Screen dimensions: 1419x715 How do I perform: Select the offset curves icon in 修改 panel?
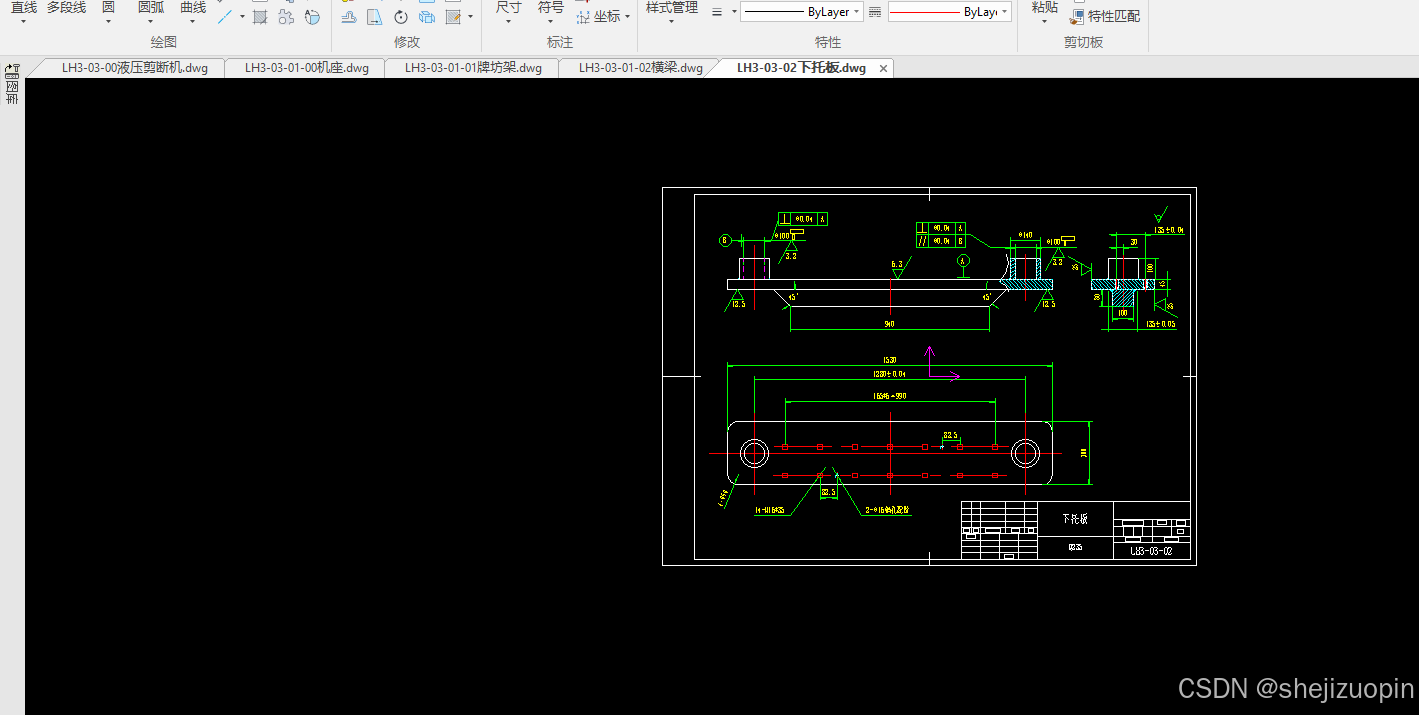349,16
